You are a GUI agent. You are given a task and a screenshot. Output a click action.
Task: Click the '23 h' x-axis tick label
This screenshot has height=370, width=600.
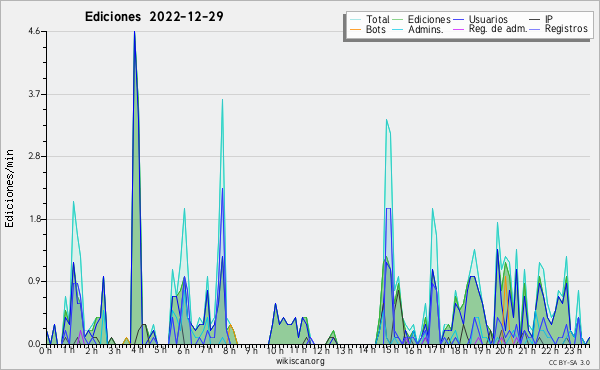coord(574,350)
